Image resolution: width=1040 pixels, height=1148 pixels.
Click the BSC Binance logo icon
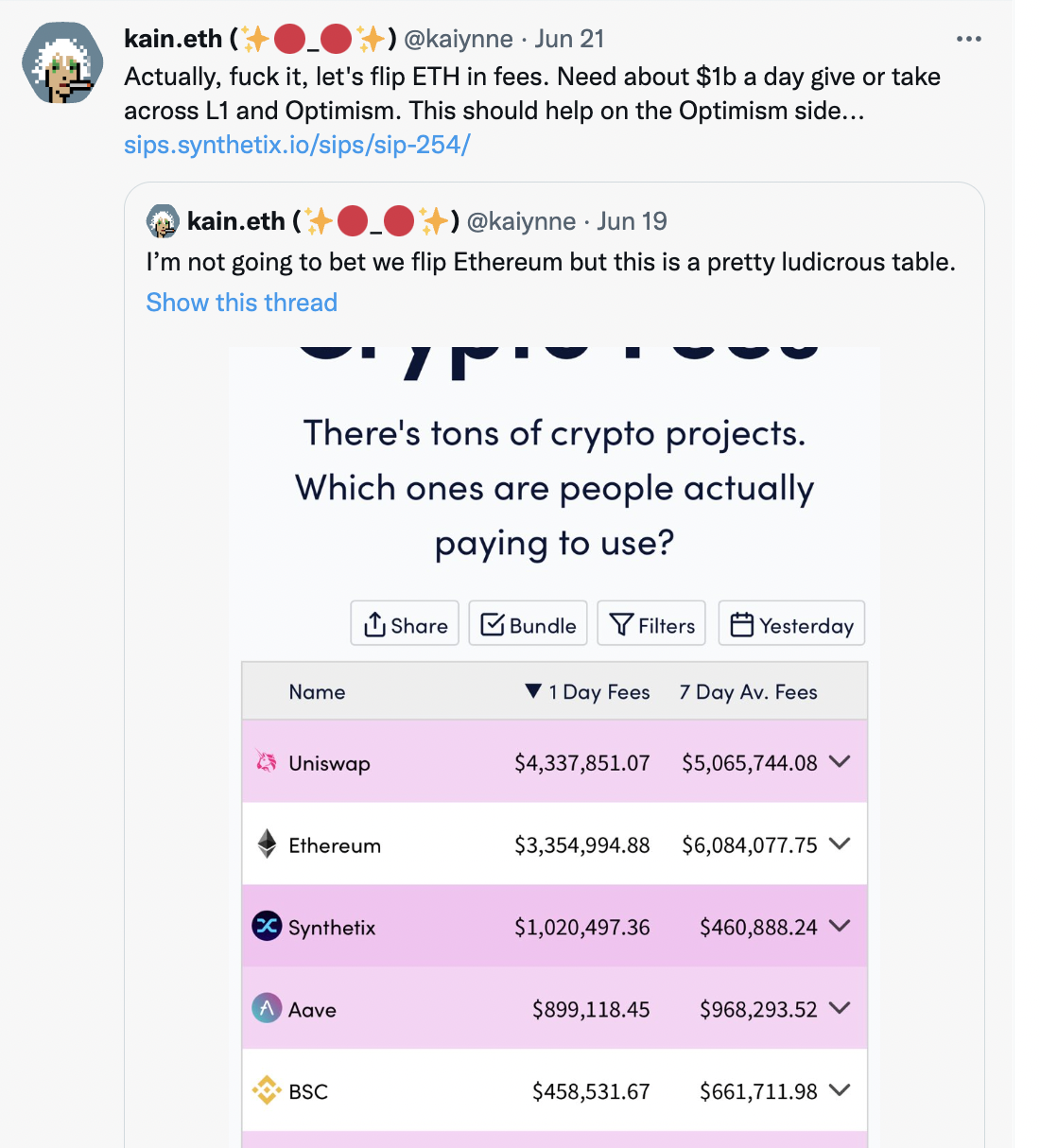(x=266, y=1090)
